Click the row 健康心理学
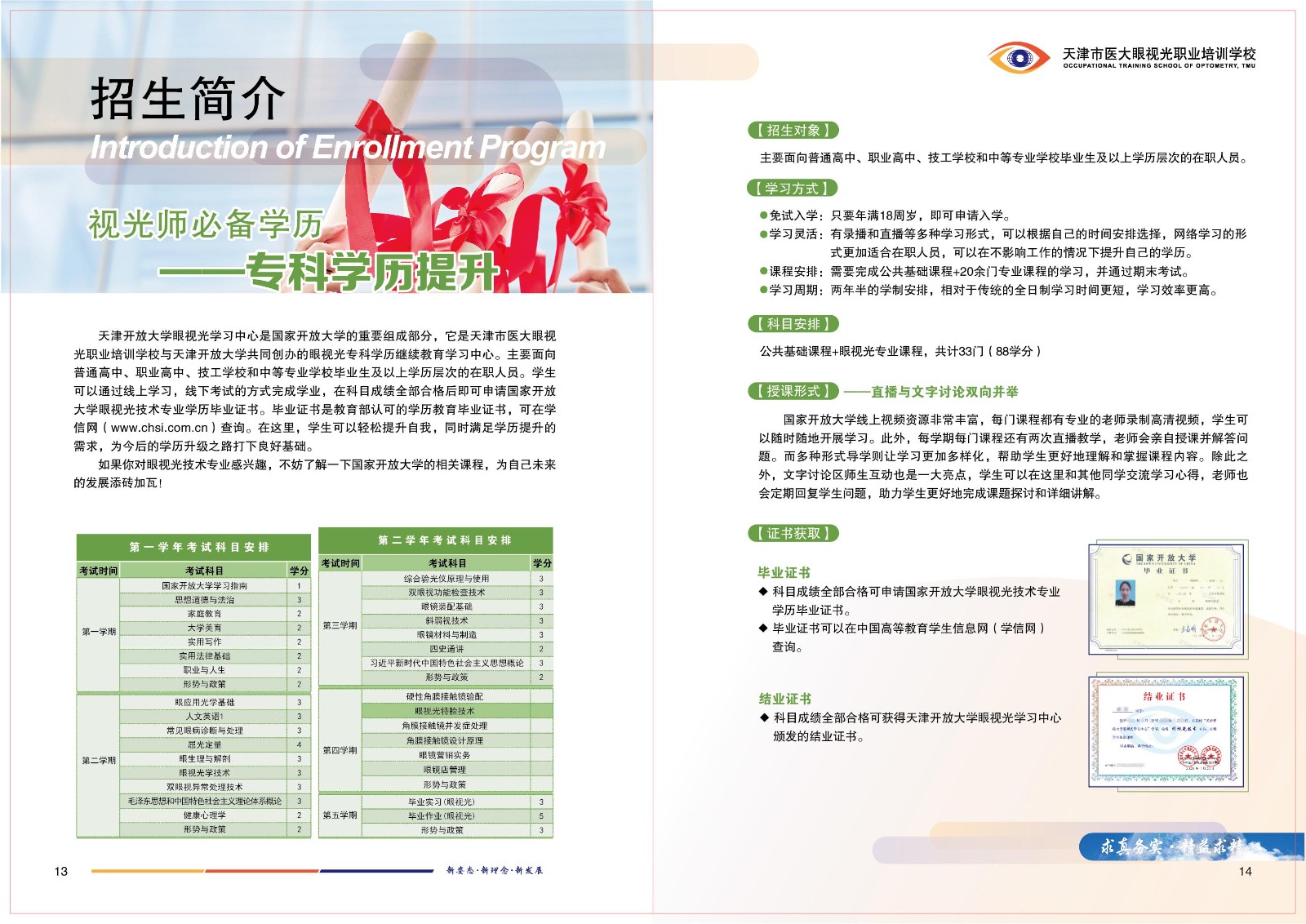This screenshot has width=1306, height=924. (x=215, y=815)
